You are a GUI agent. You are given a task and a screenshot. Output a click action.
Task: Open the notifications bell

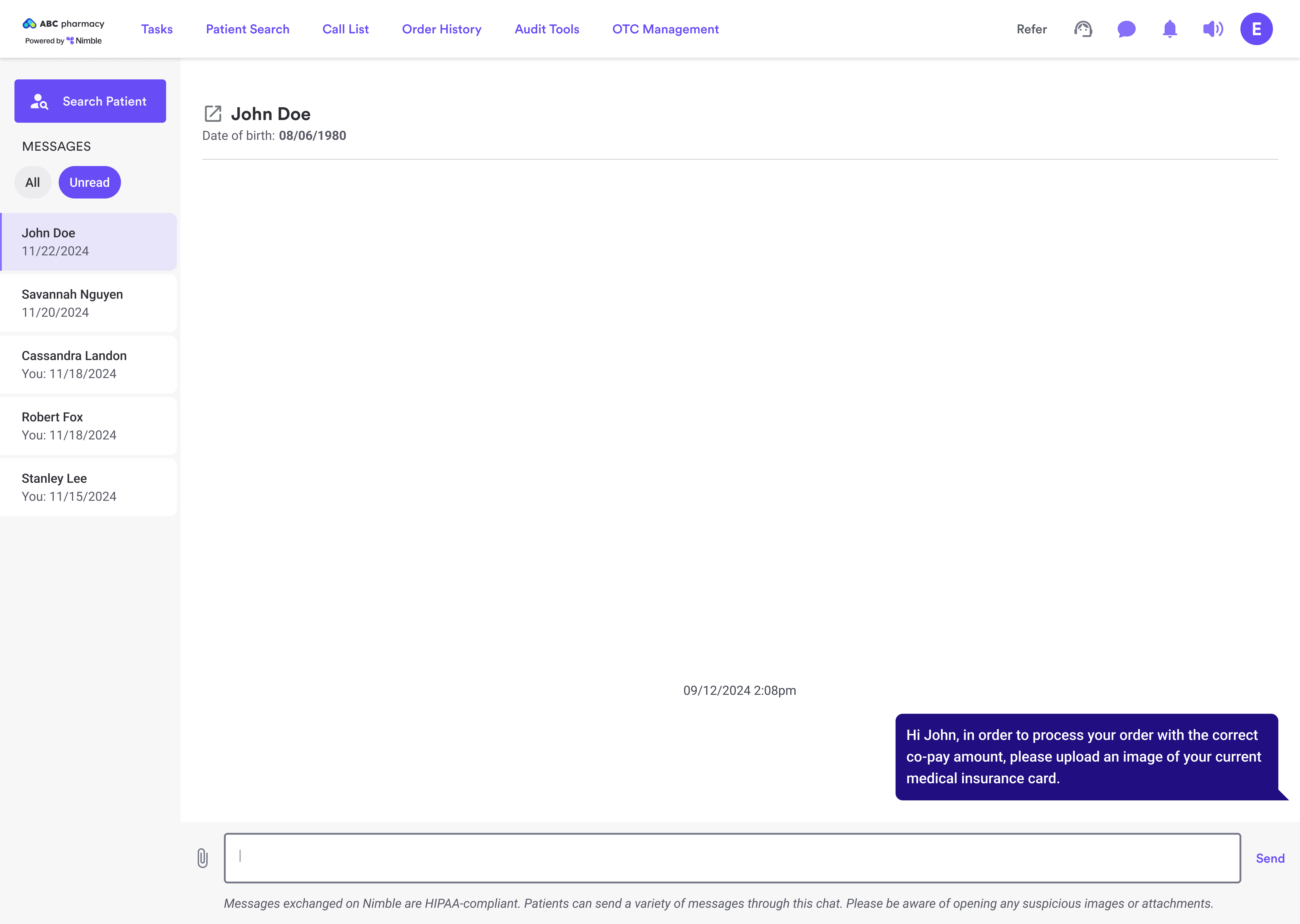[x=1169, y=29]
